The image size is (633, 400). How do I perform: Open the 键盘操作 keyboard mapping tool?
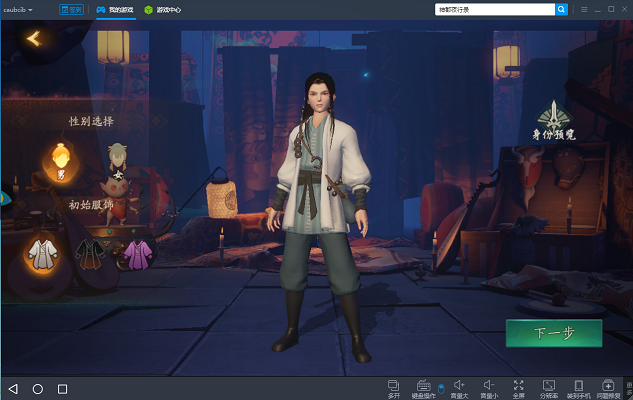point(423,389)
